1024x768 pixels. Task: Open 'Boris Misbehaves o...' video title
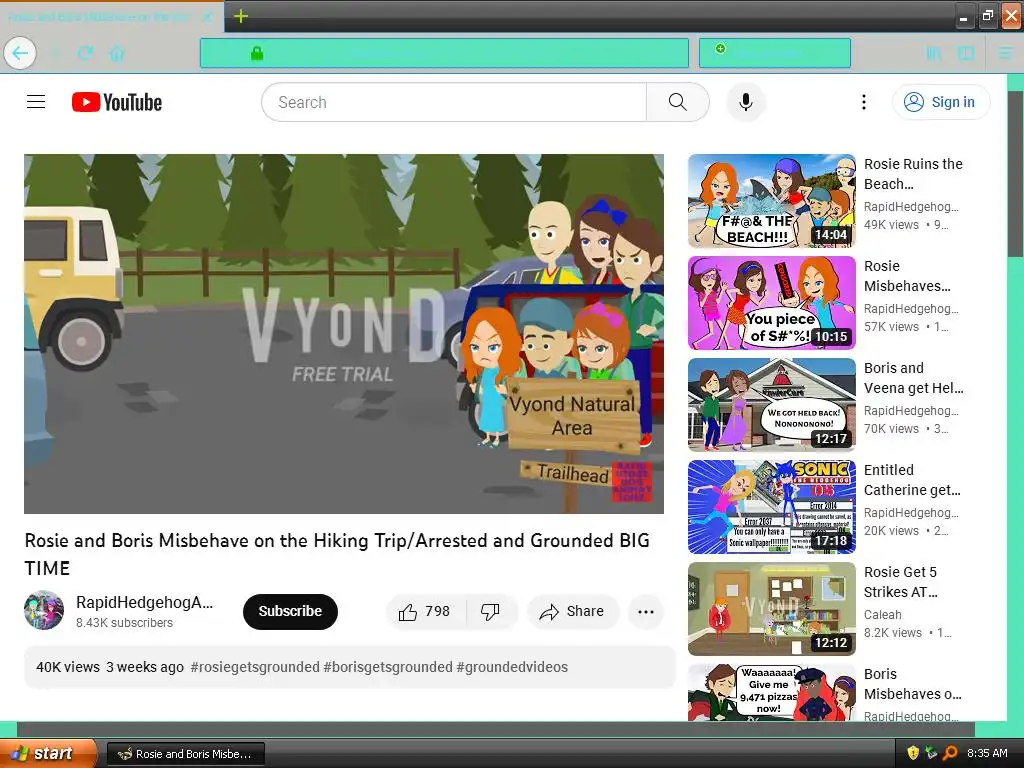[x=912, y=683]
